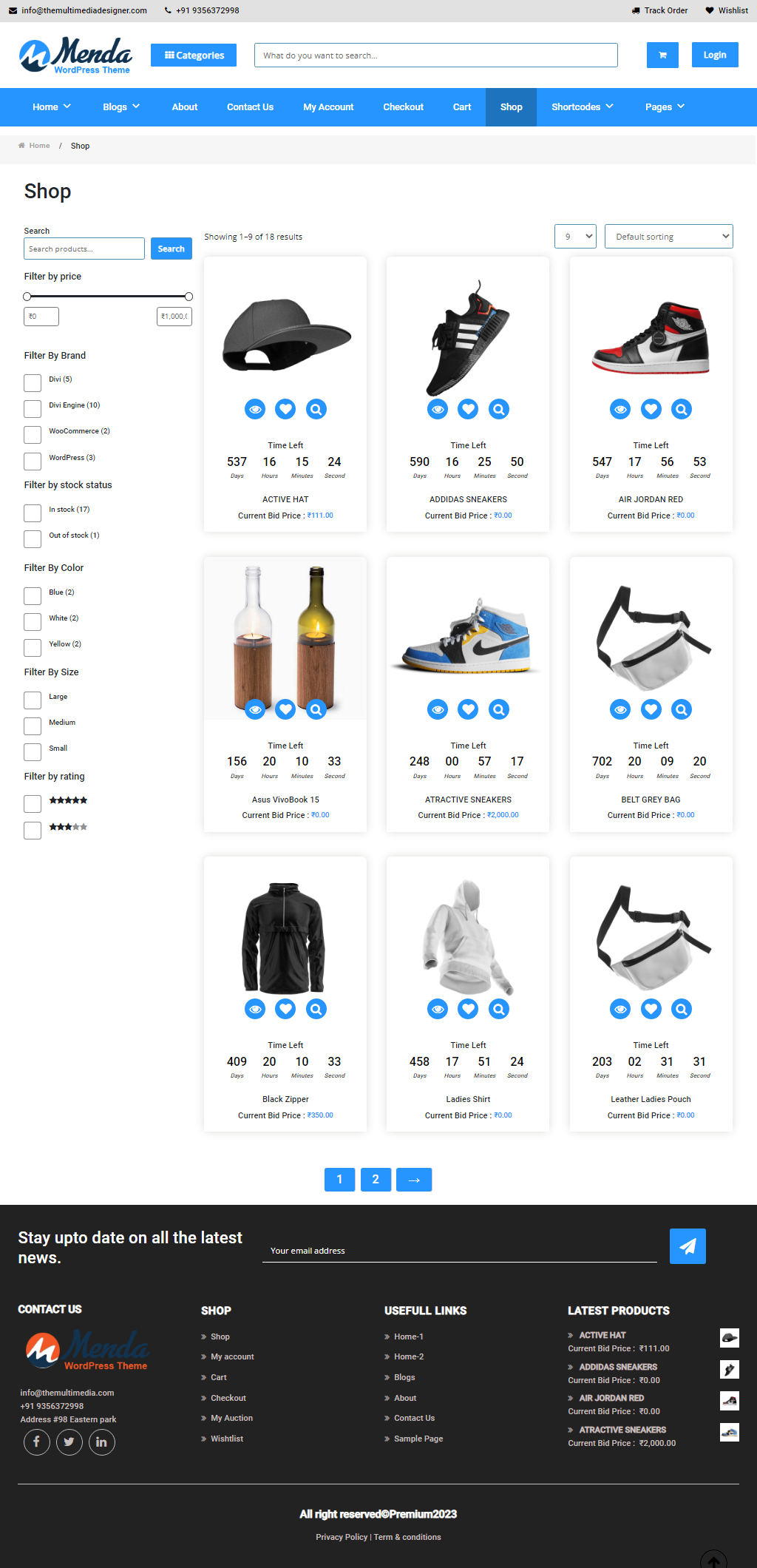This screenshot has width=757, height=1568.
Task: Click the shopping cart icon button
Action: point(662,55)
